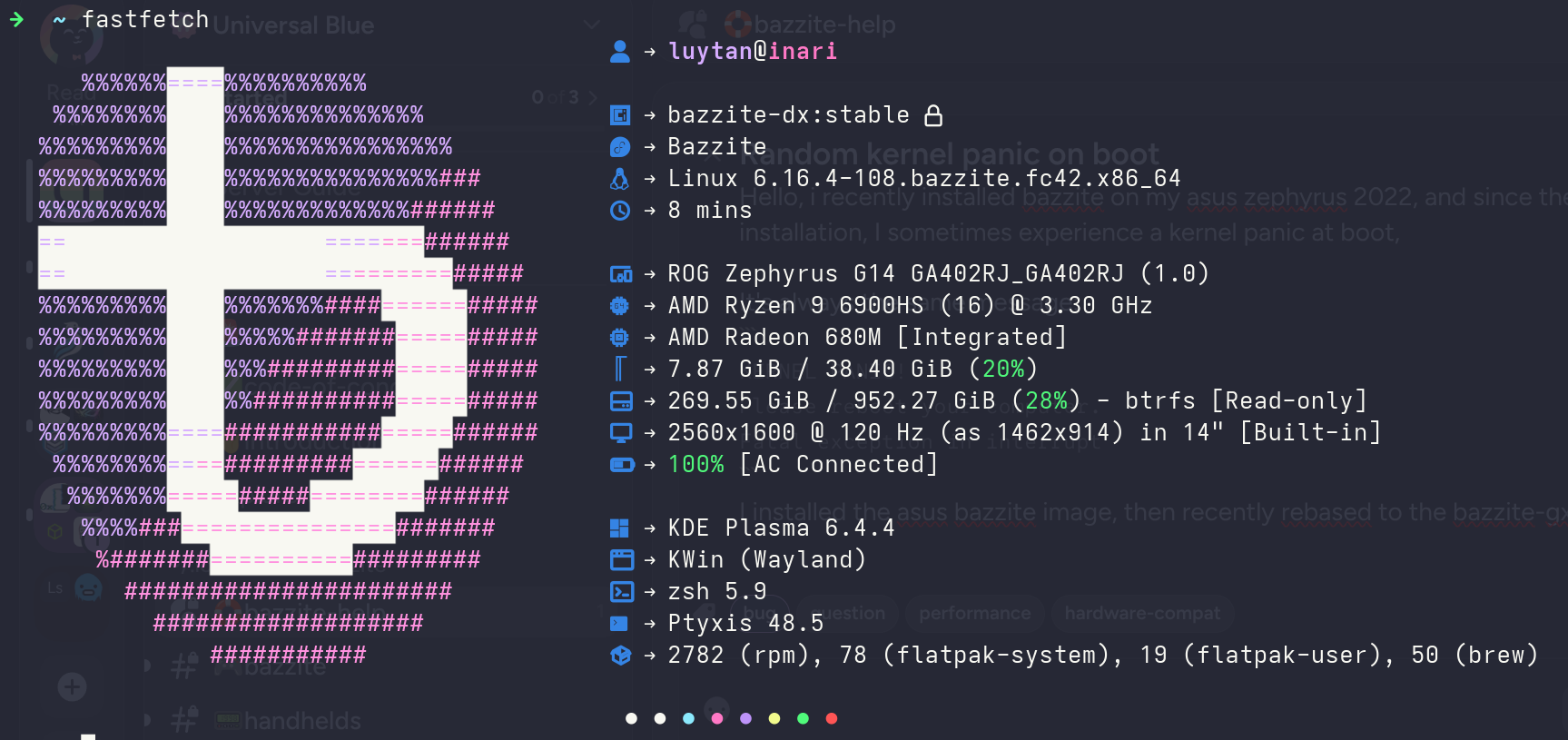Click the memory usage '20%' value
1568x740 pixels.
click(1003, 370)
